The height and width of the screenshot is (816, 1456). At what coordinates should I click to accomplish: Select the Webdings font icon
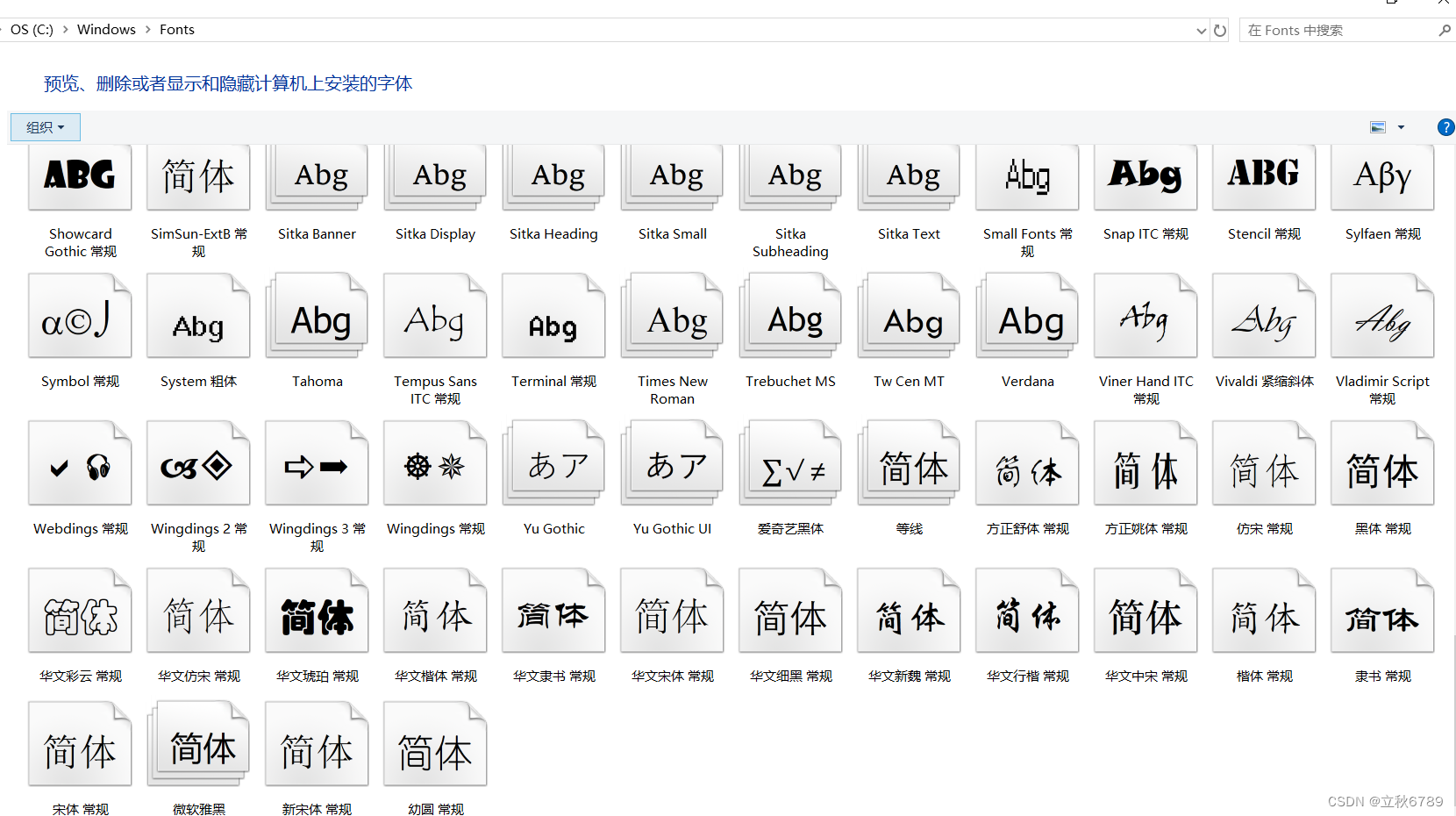pyautogui.click(x=80, y=463)
